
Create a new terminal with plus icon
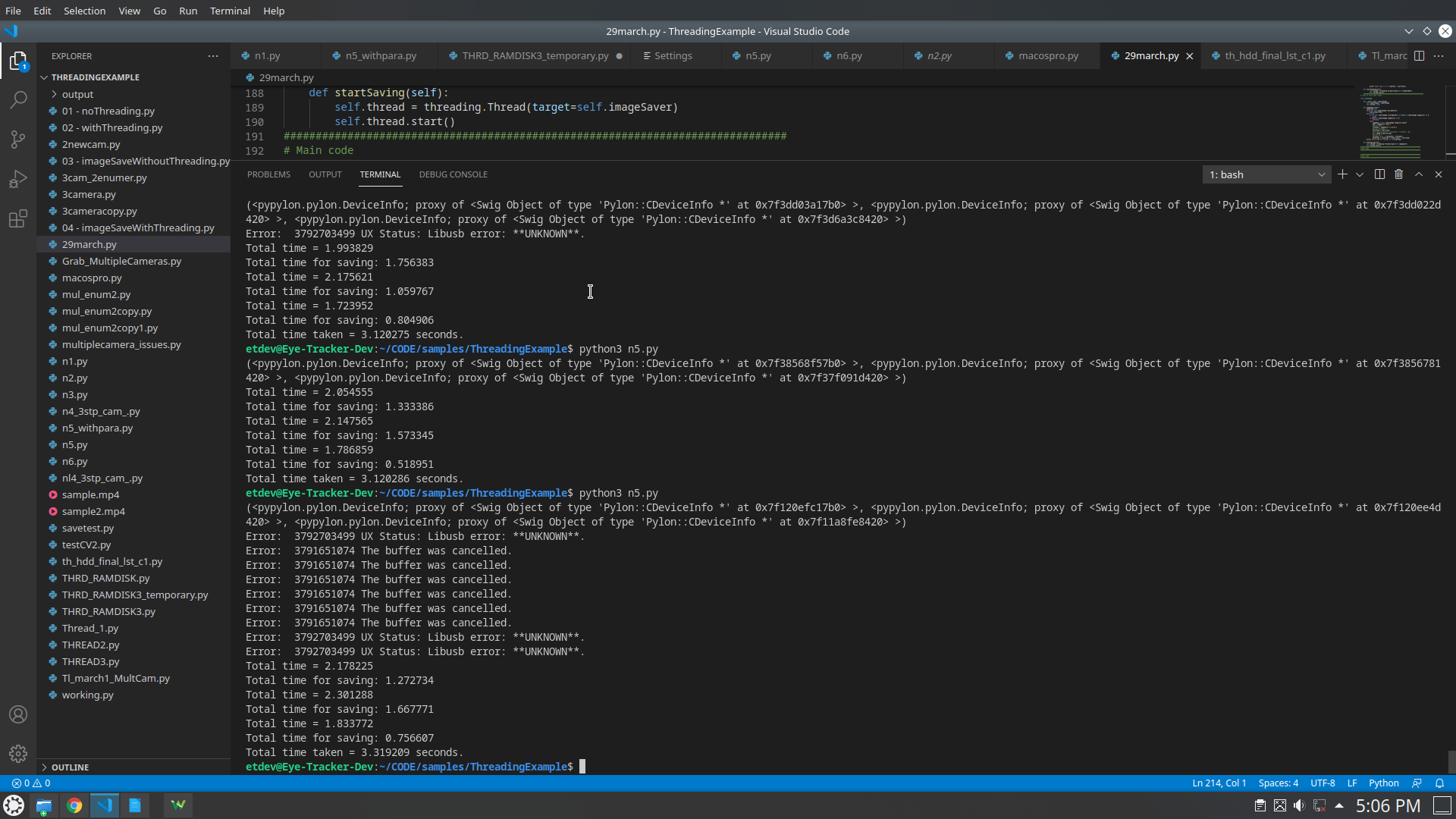click(1342, 174)
